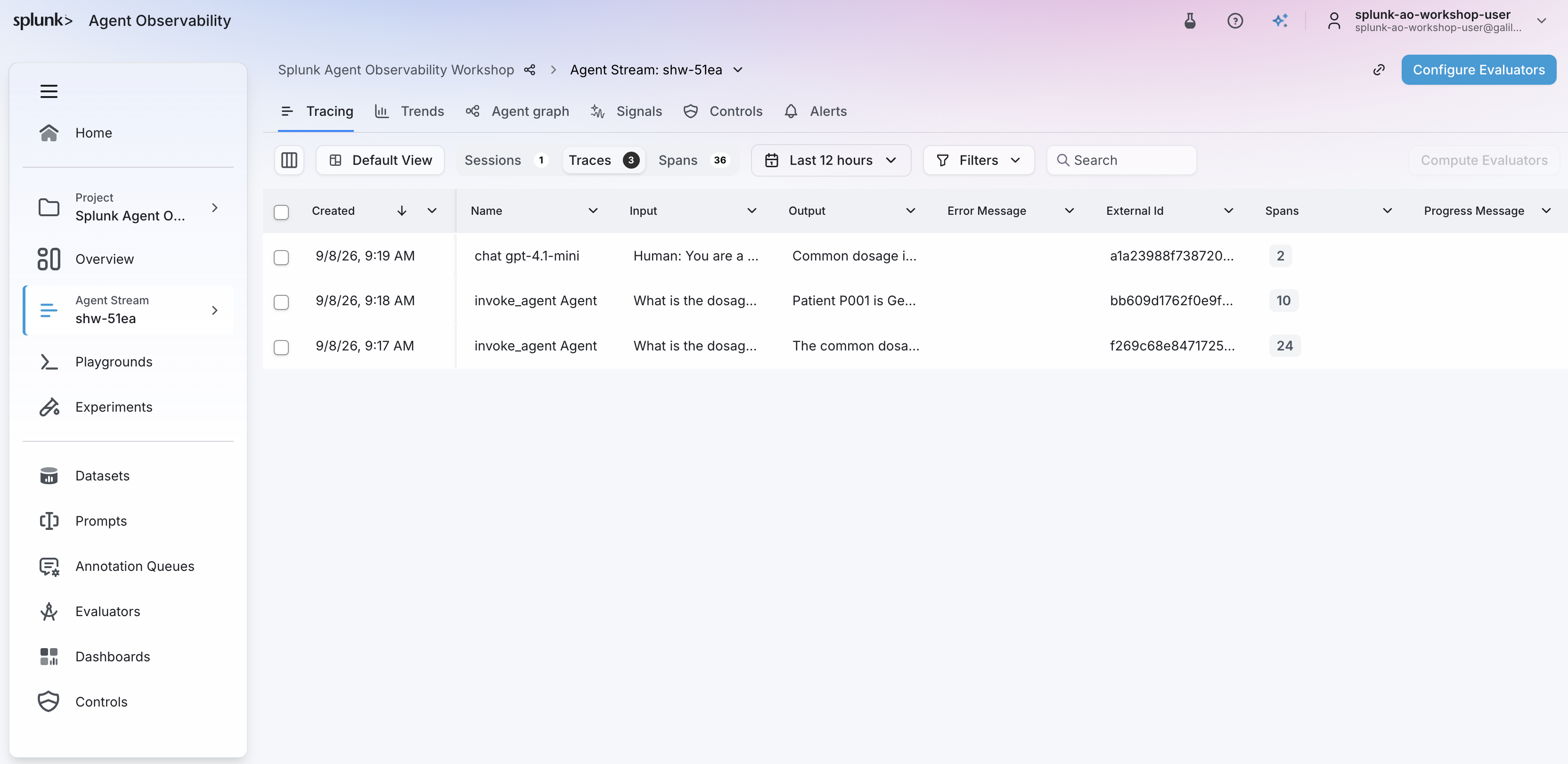Viewport: 1568px width, 764px height.
Task: Open the Name column menu chevron
Action: click(592, 211)
